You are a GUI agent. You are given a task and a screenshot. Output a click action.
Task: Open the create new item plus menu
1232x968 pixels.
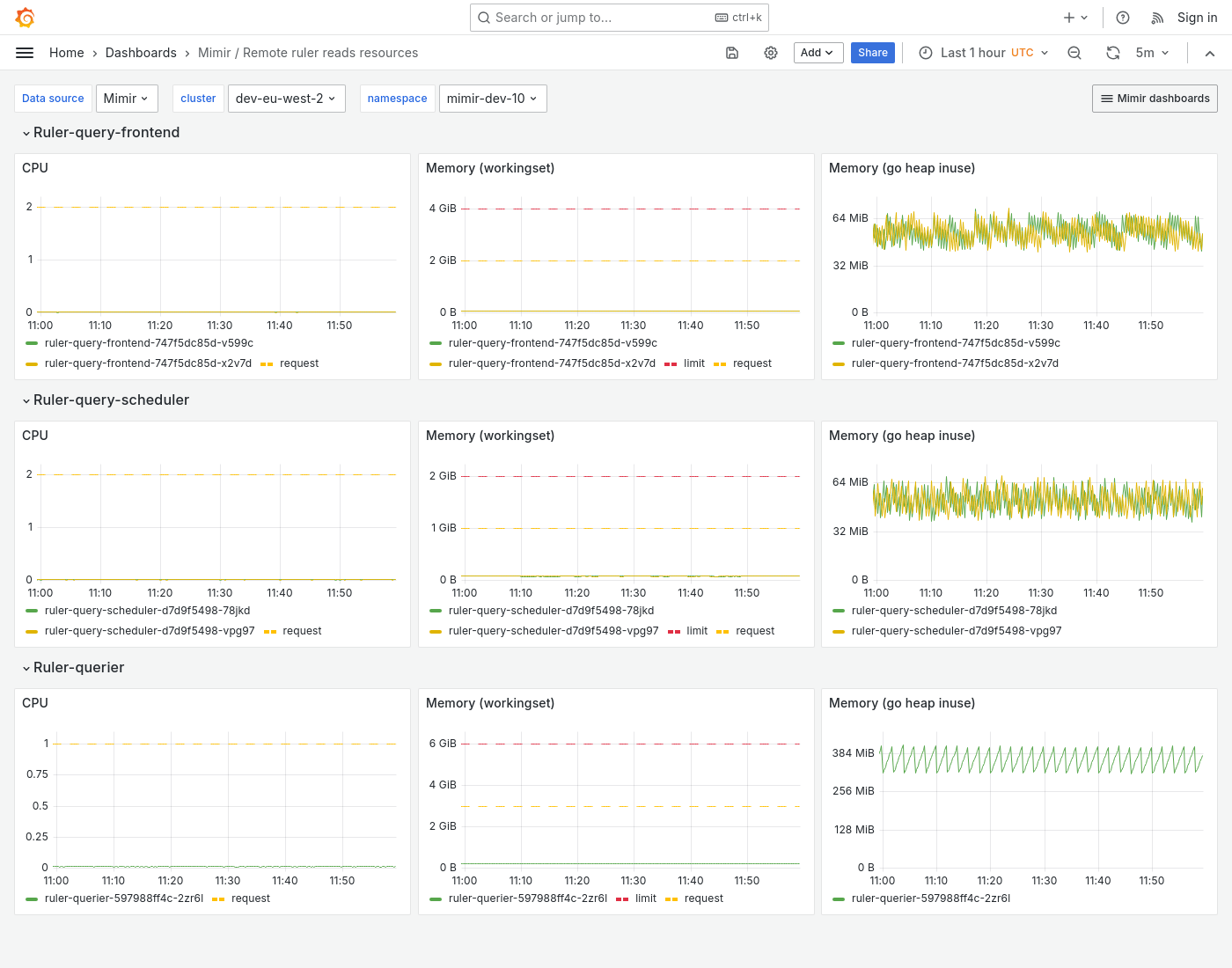pyautogui.click(x=1074, y=17)
